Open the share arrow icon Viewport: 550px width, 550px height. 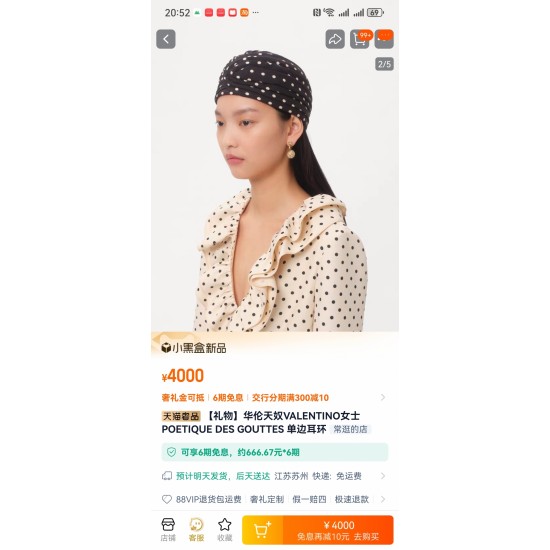pos(335,39)
